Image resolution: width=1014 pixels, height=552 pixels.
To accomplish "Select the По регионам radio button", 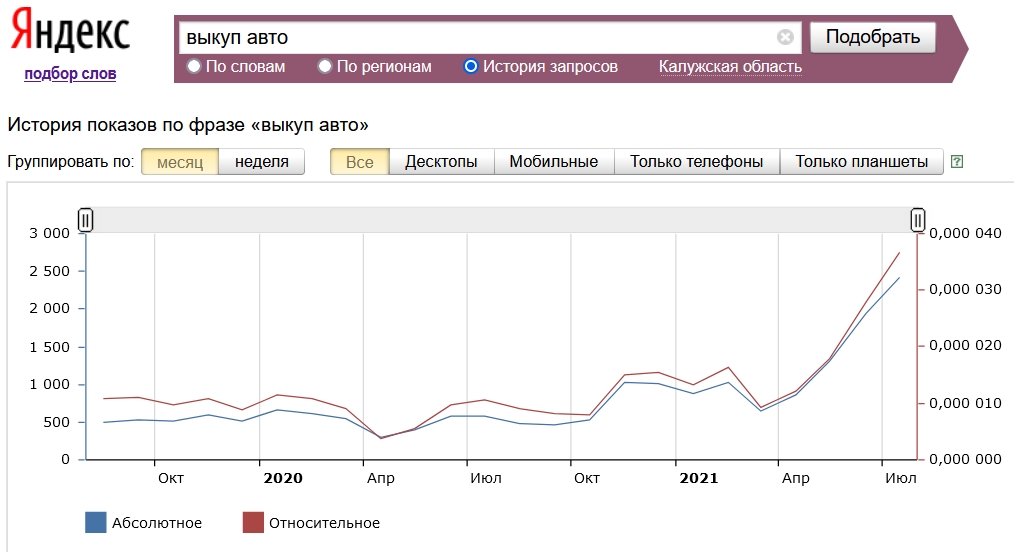I will click(x=325, y=66).
